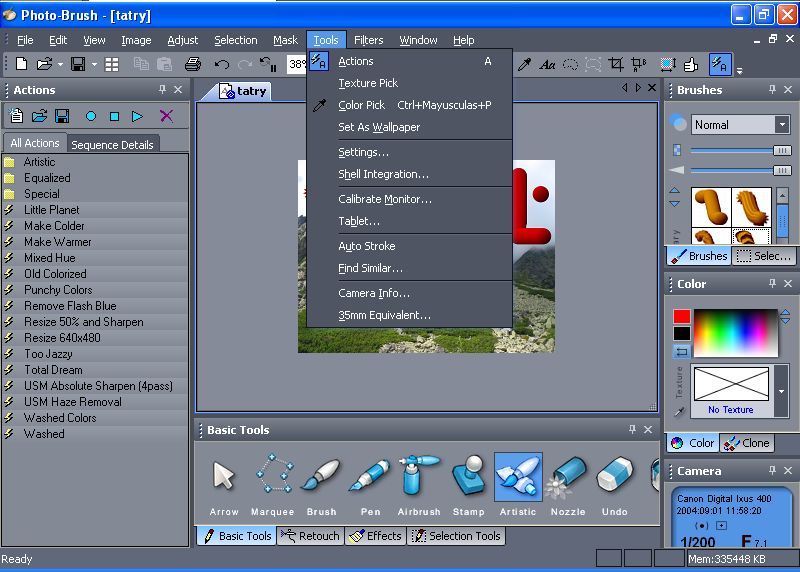The image size is (800, 572).
Task: Click the Delete action X icon
Action: coord(166,116)
